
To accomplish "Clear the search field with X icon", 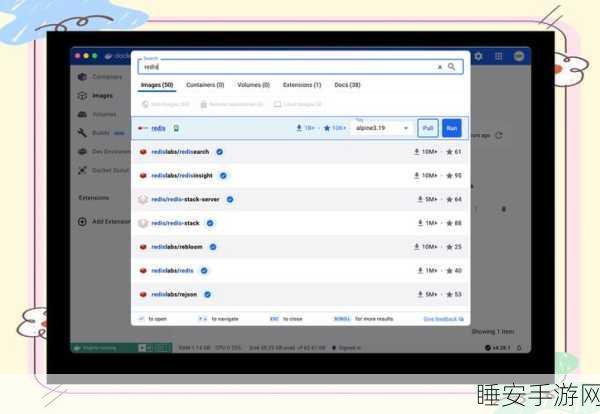I will 440,67.
